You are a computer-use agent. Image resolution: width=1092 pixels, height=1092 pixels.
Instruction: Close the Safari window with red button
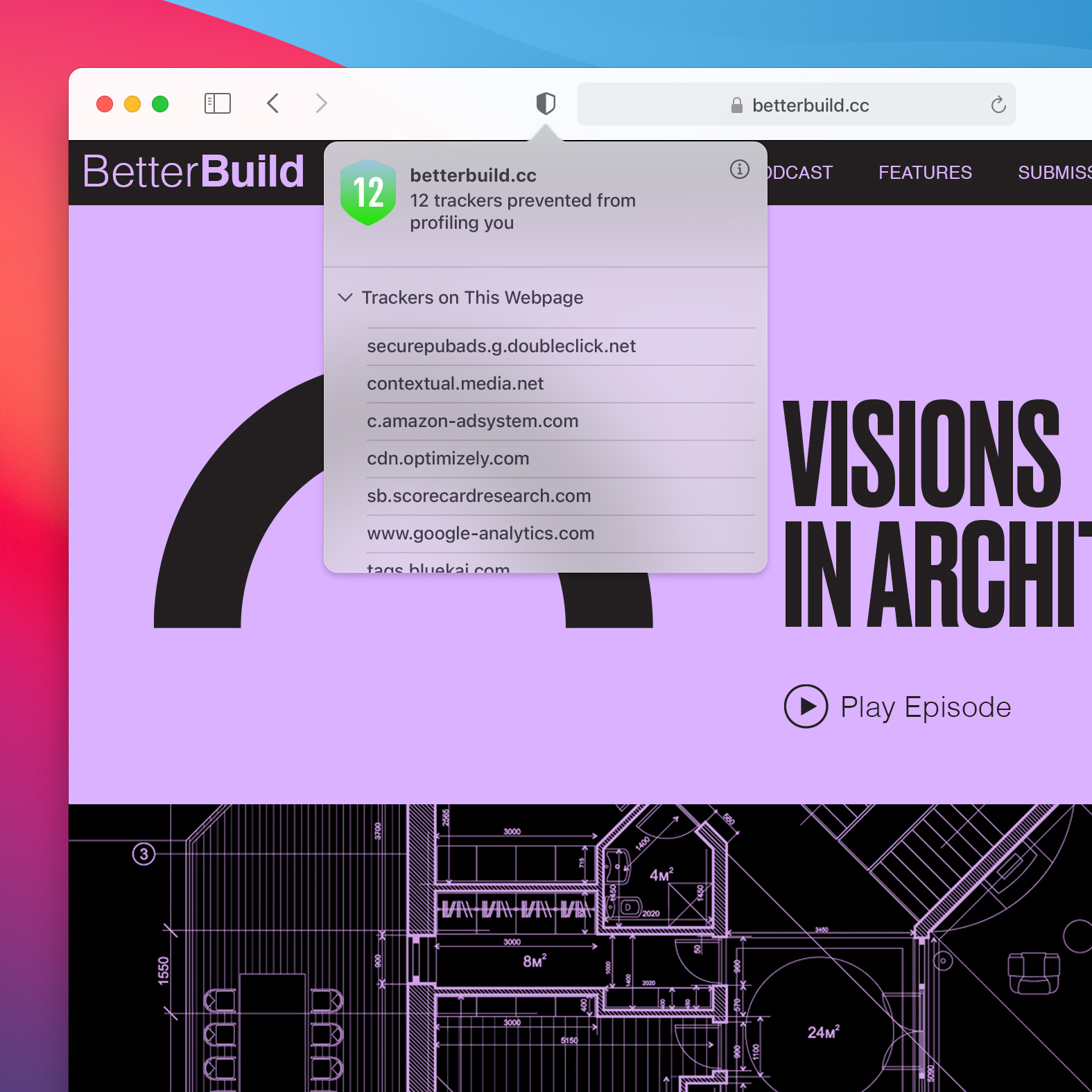[105, 104]
